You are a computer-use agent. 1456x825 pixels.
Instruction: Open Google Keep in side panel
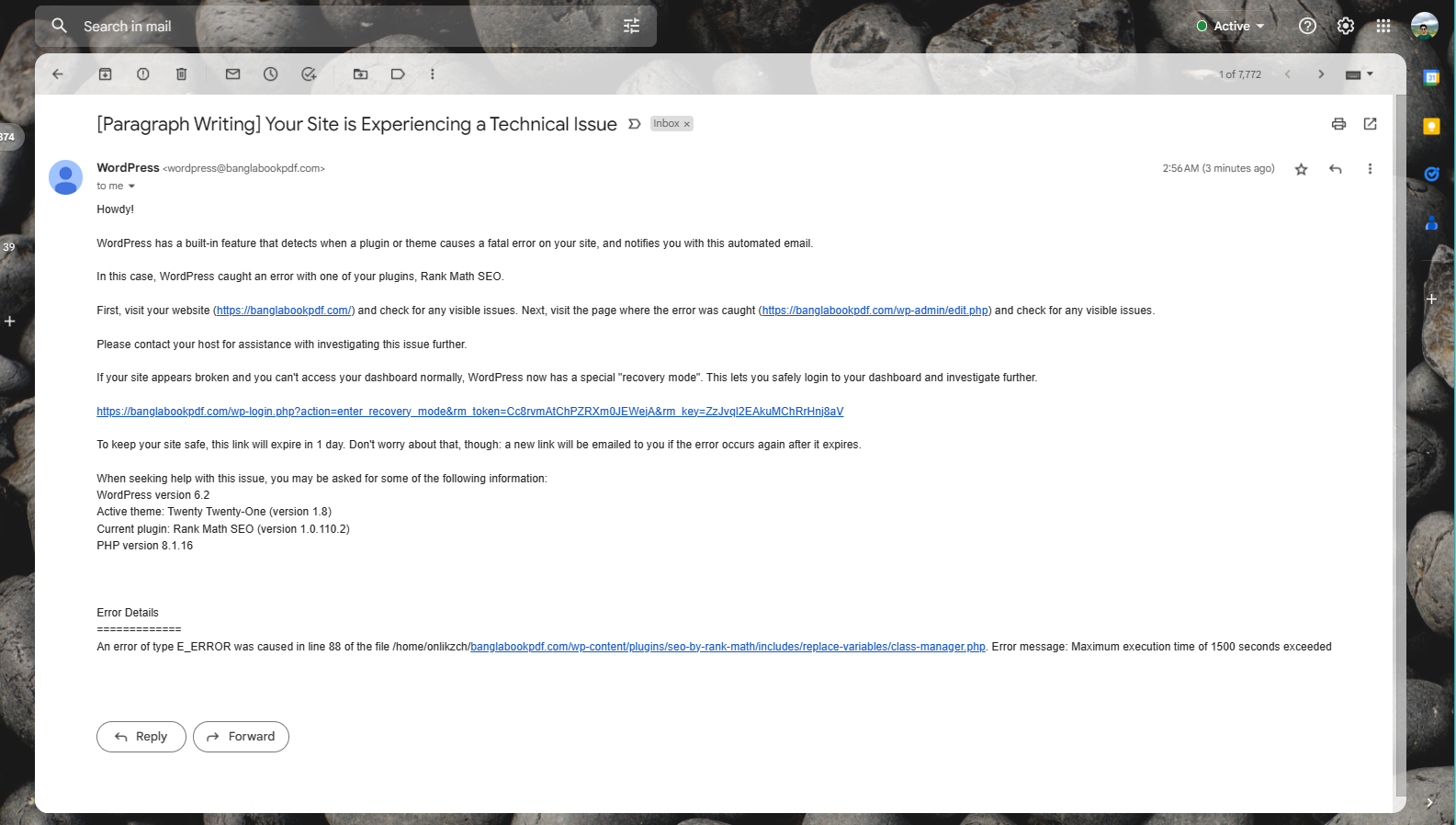point(1431,127)
